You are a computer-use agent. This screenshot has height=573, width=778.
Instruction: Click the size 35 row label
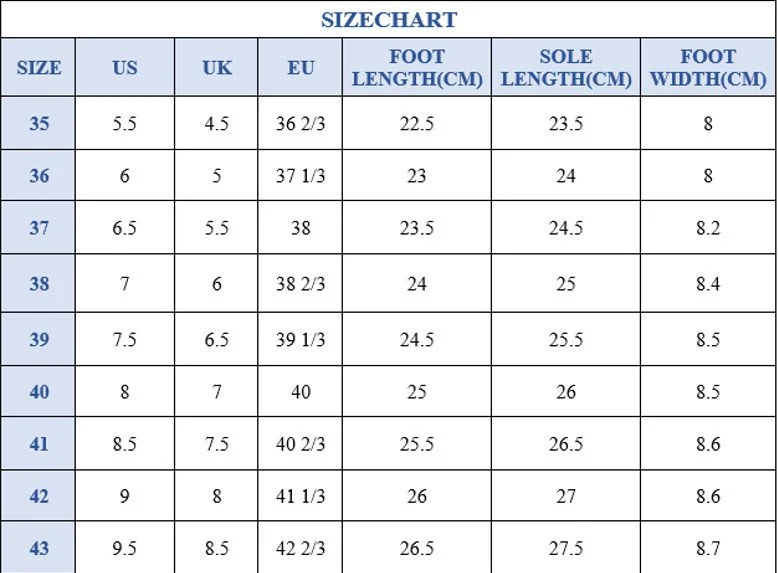click(x=39, y=124)
